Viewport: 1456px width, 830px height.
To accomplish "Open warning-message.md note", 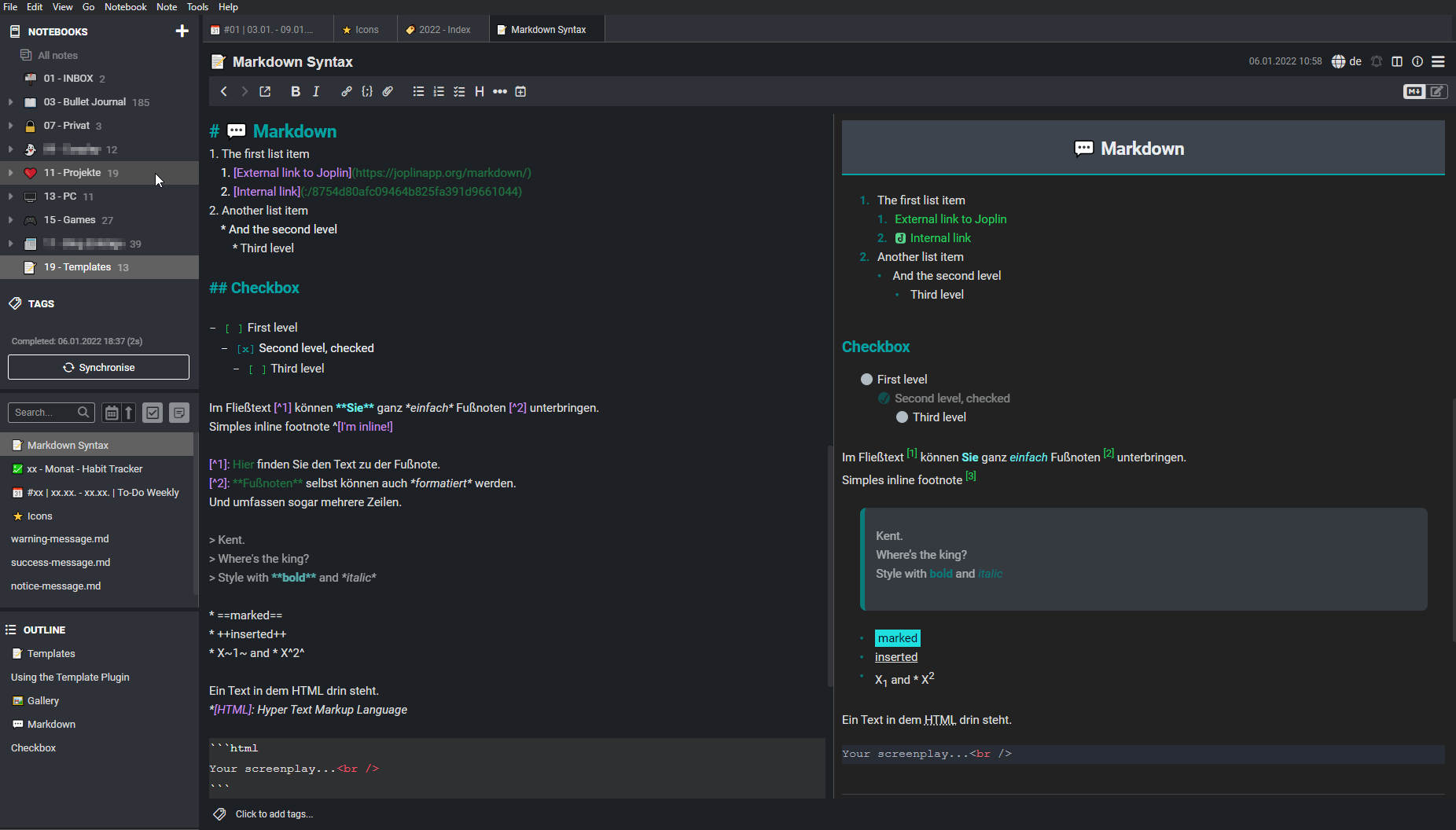I will click(x=97, y=539).
